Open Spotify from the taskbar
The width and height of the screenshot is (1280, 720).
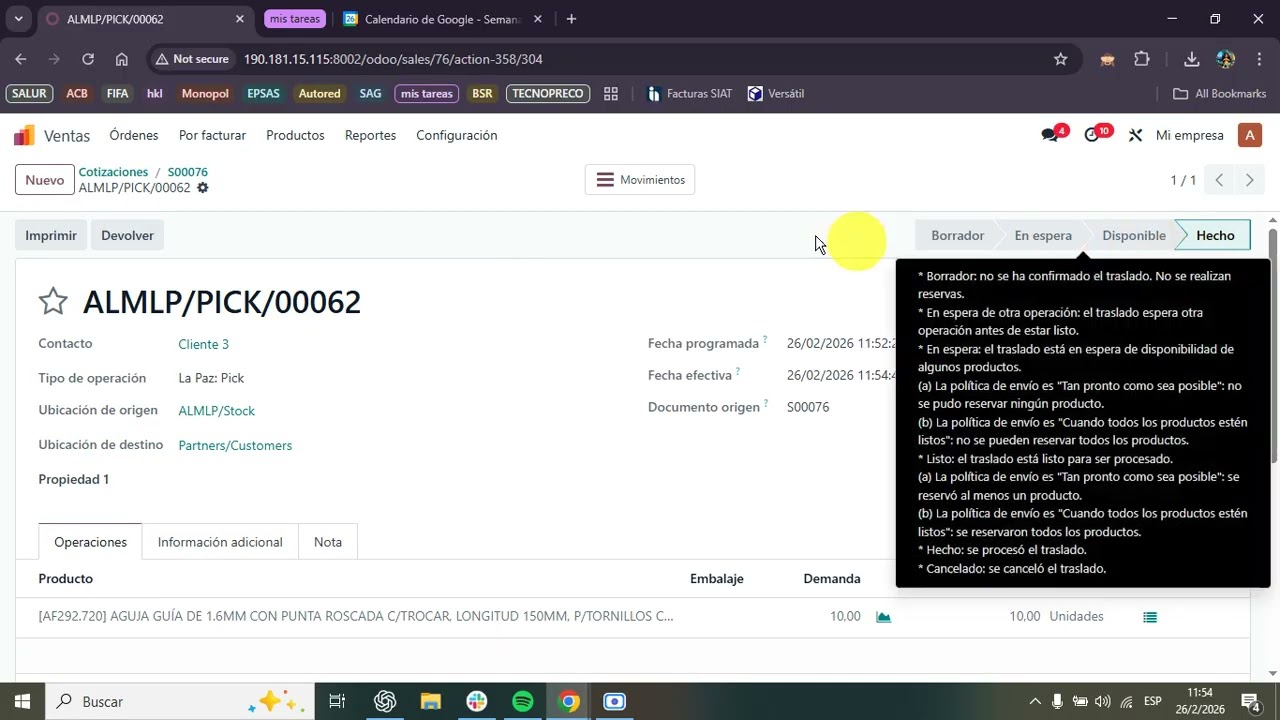[523, 701]
